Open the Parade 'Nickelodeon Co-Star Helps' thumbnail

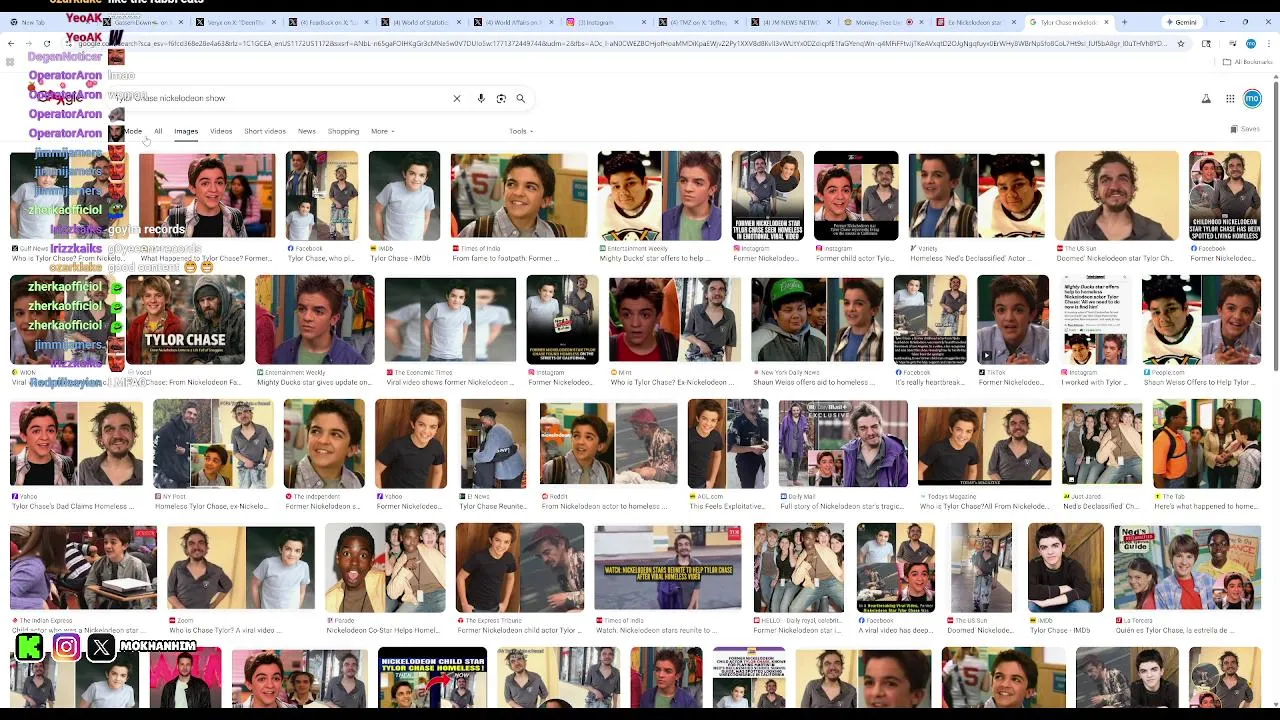(x=385, y=568)
